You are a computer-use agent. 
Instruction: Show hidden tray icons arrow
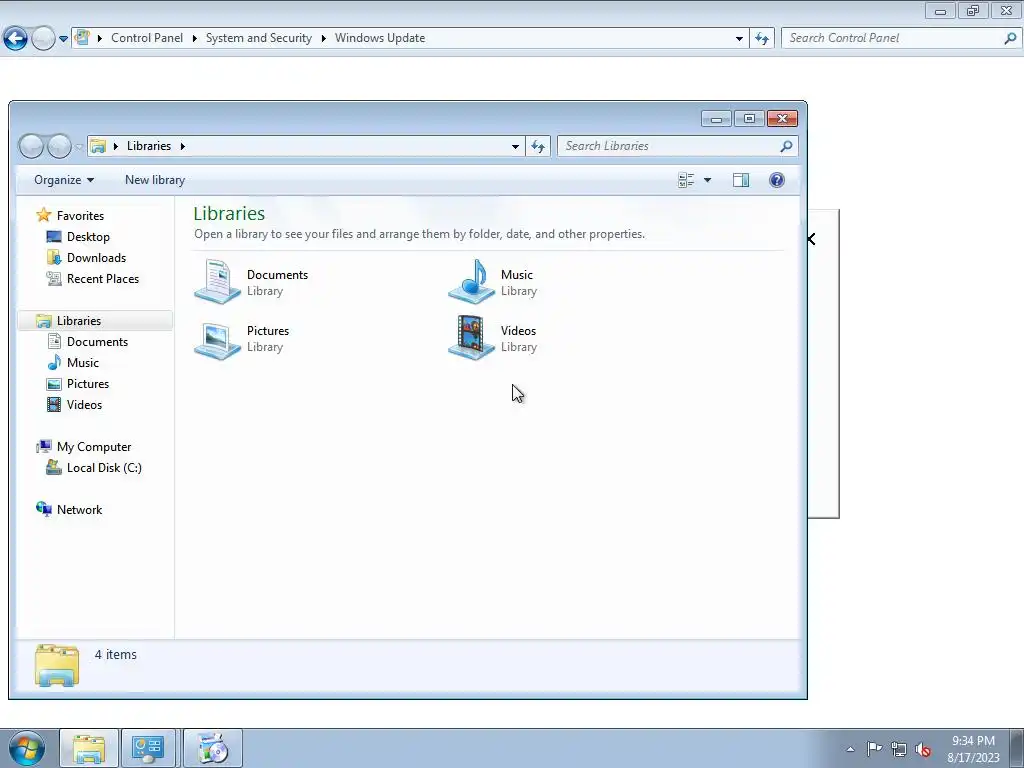coord(850,749)
